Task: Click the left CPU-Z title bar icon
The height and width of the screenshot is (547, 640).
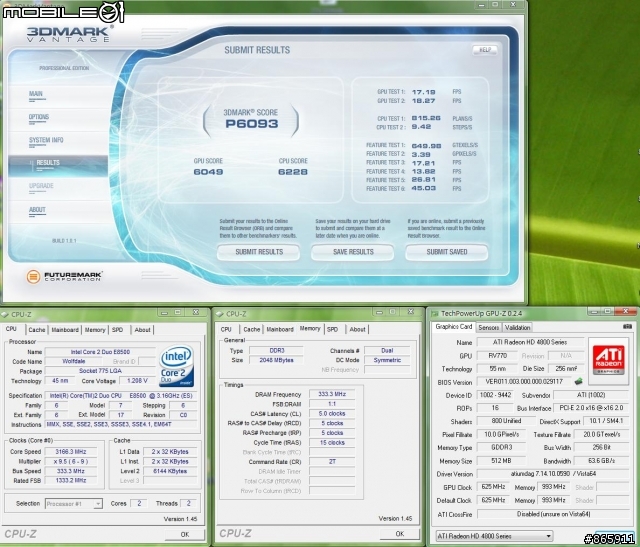Action: [x=5, y=314]
